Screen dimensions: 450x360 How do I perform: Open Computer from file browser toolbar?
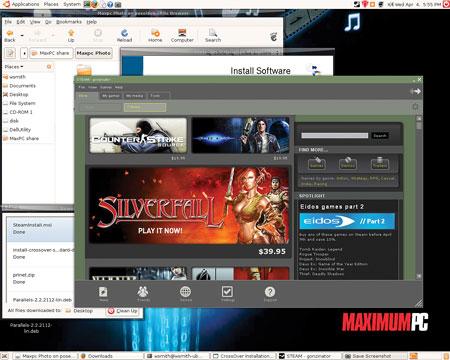click(x=182, y=35)
